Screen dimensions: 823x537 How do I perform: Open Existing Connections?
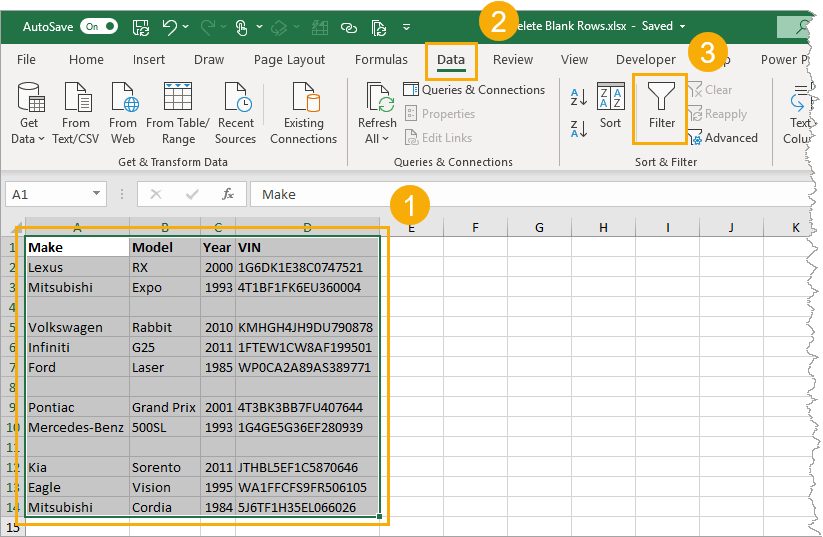(303, 113)
